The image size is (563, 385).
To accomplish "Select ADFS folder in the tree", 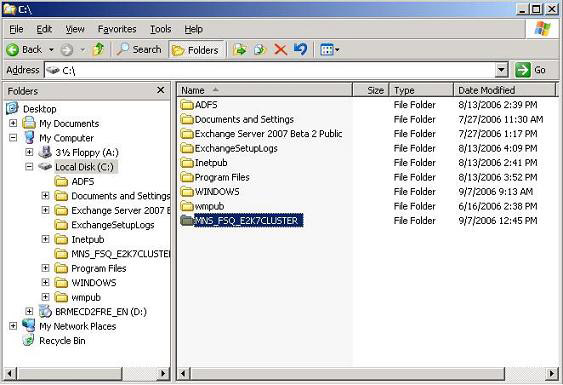I will click(83, 181).
